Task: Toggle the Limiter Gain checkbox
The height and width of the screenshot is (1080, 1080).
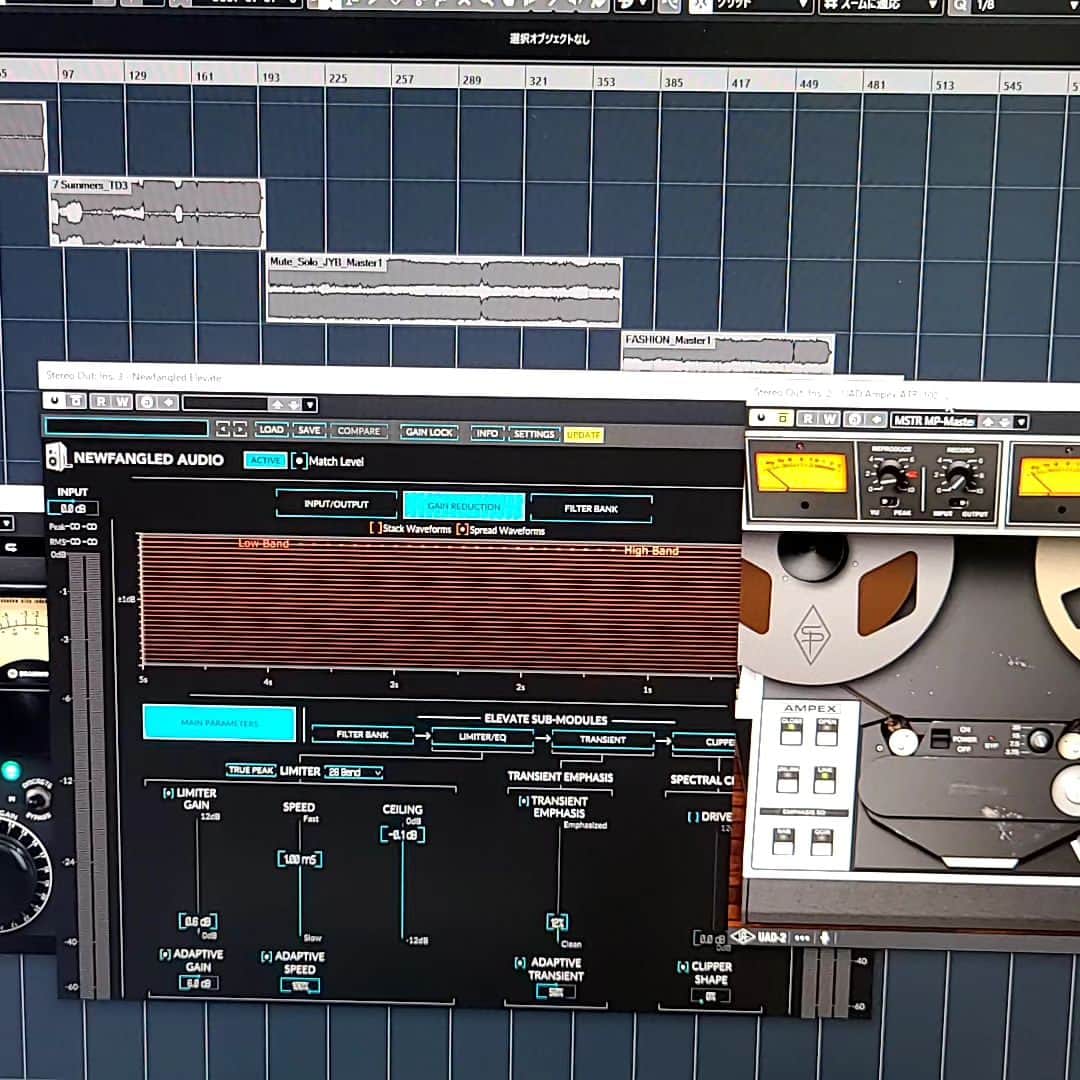Action: (168, 793)
